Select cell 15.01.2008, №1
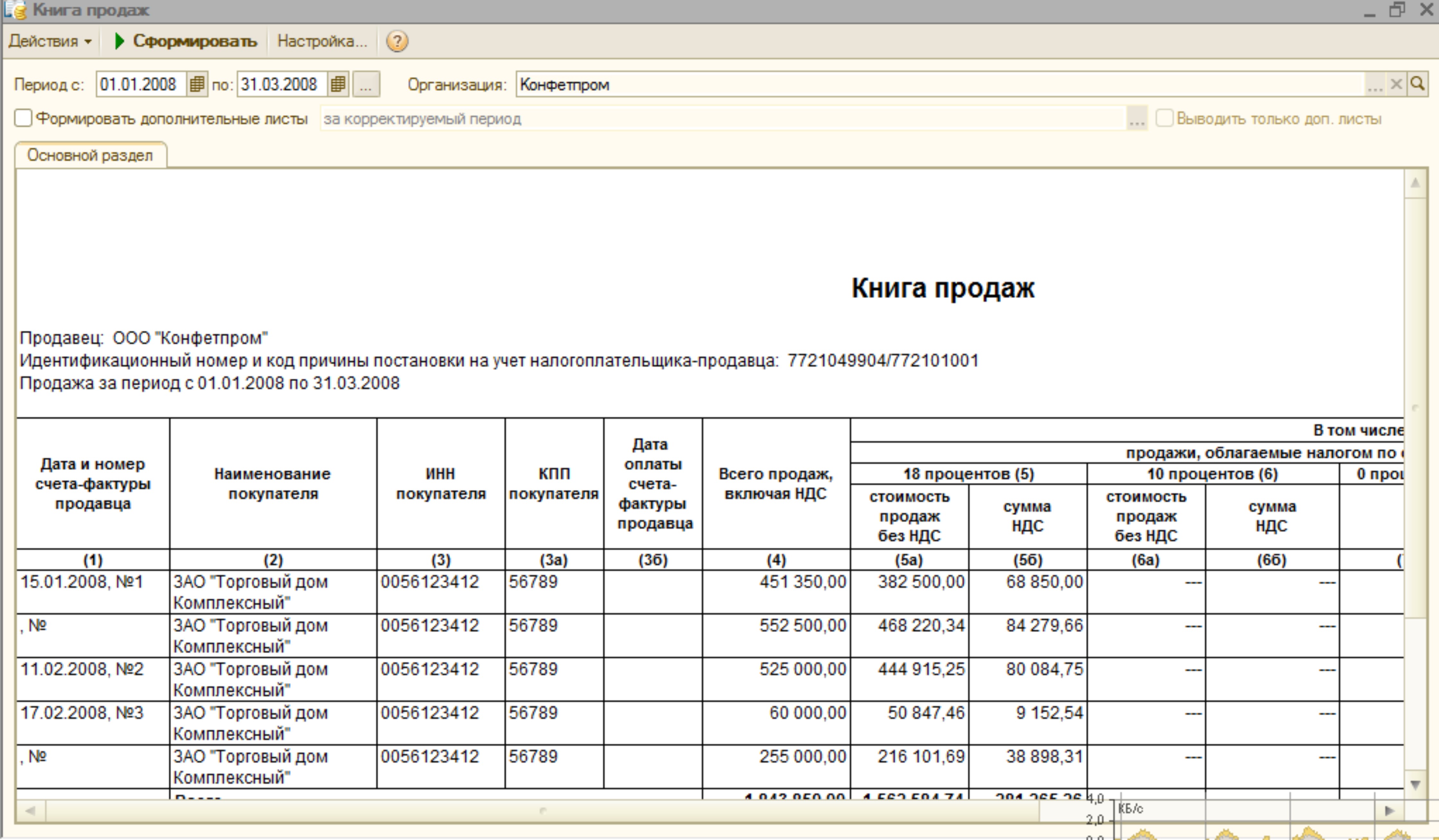The width and height of the screenshot is (1439, 840). click(93, 592)
